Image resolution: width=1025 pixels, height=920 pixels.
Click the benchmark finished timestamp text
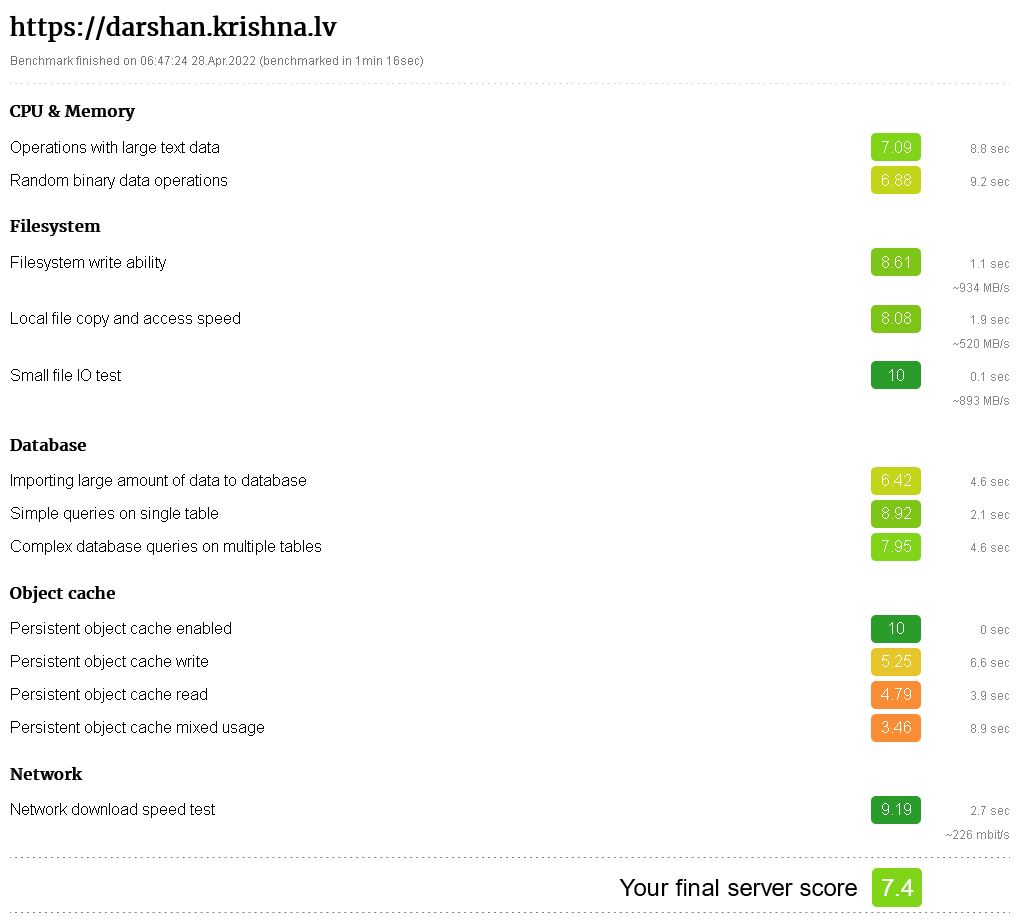(x=216, y=61)
